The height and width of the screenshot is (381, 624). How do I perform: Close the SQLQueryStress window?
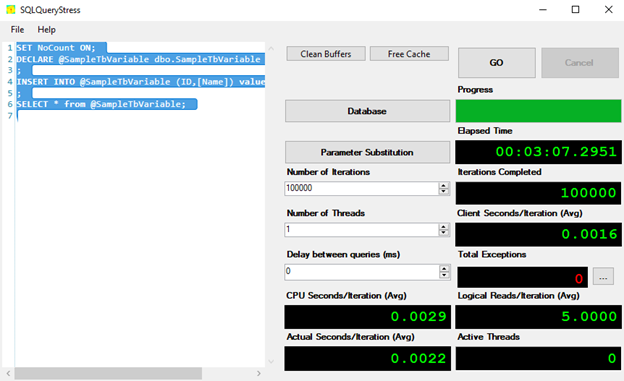pyautogui.click(x=608, y=10)
